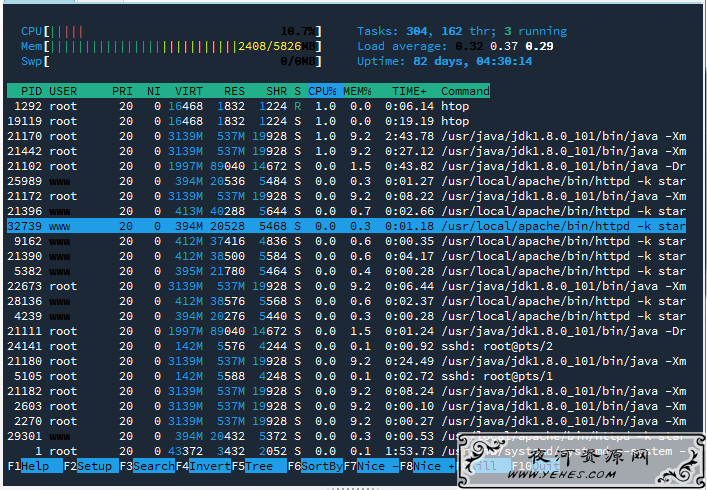Viewport: 707px width, 490px height.
Task: Select java process row PID 21182
Action: click(346, 391)
